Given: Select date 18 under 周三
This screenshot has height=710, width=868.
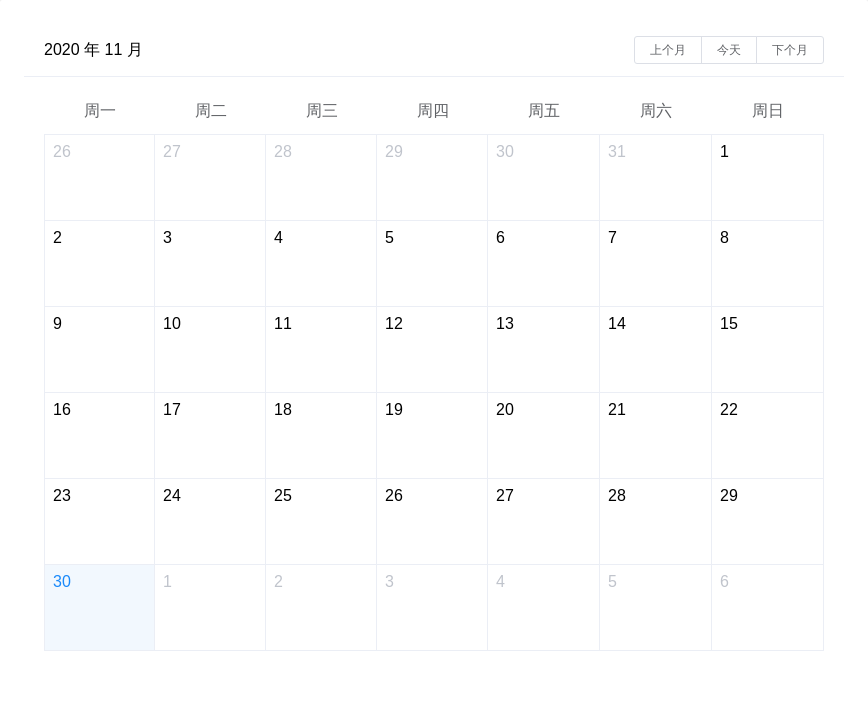Looking at the screenshot, I should click(321, 436).
